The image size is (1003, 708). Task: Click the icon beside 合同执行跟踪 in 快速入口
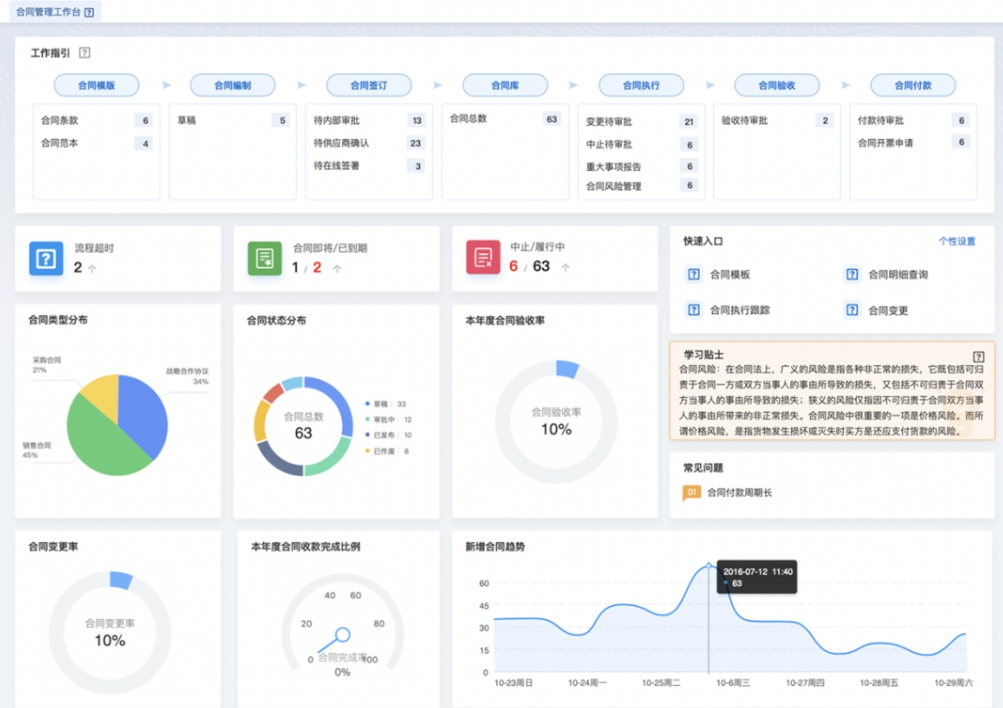693,310
